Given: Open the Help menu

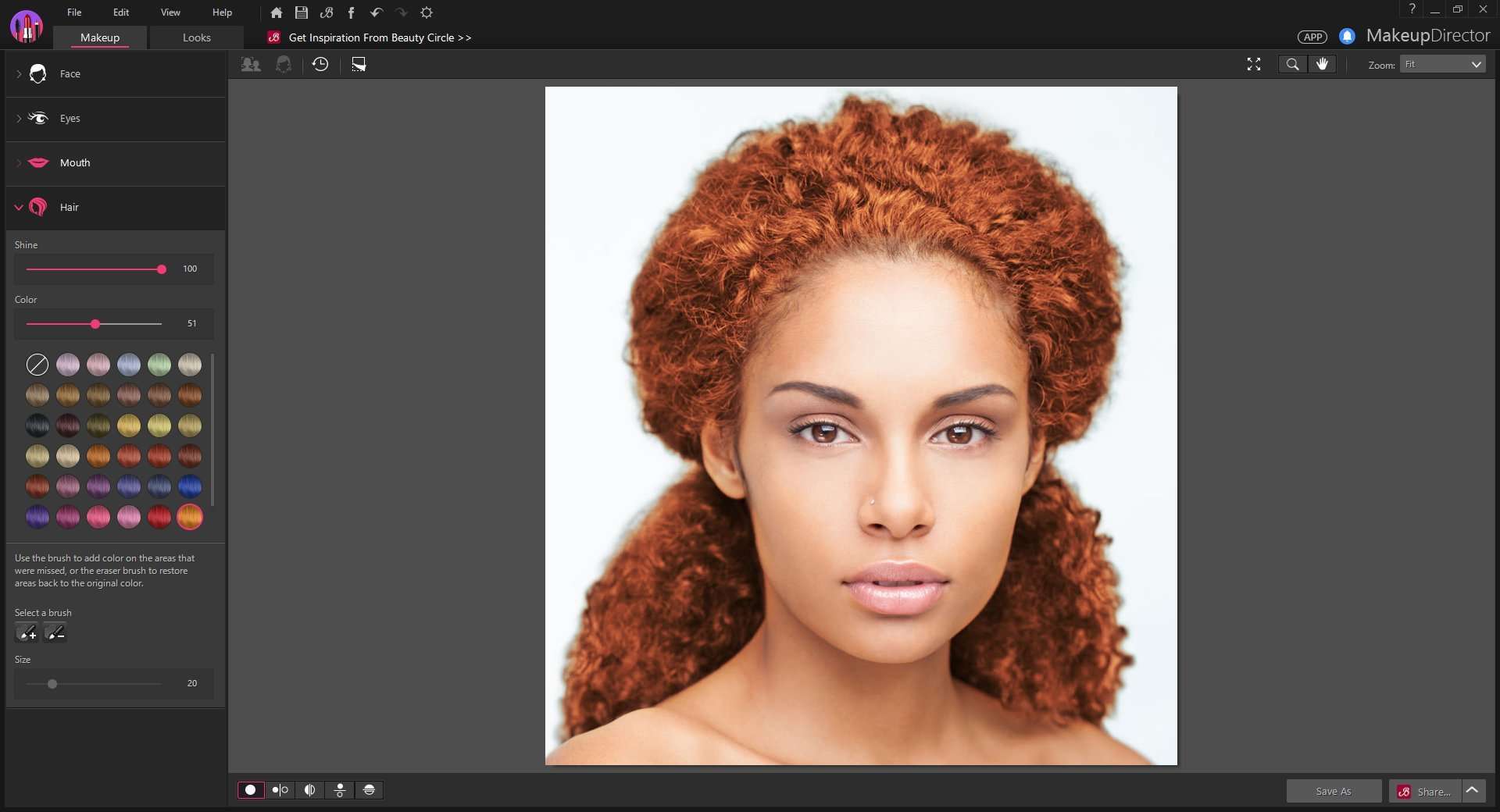Looking at the screenshot, I should point(221,12).
